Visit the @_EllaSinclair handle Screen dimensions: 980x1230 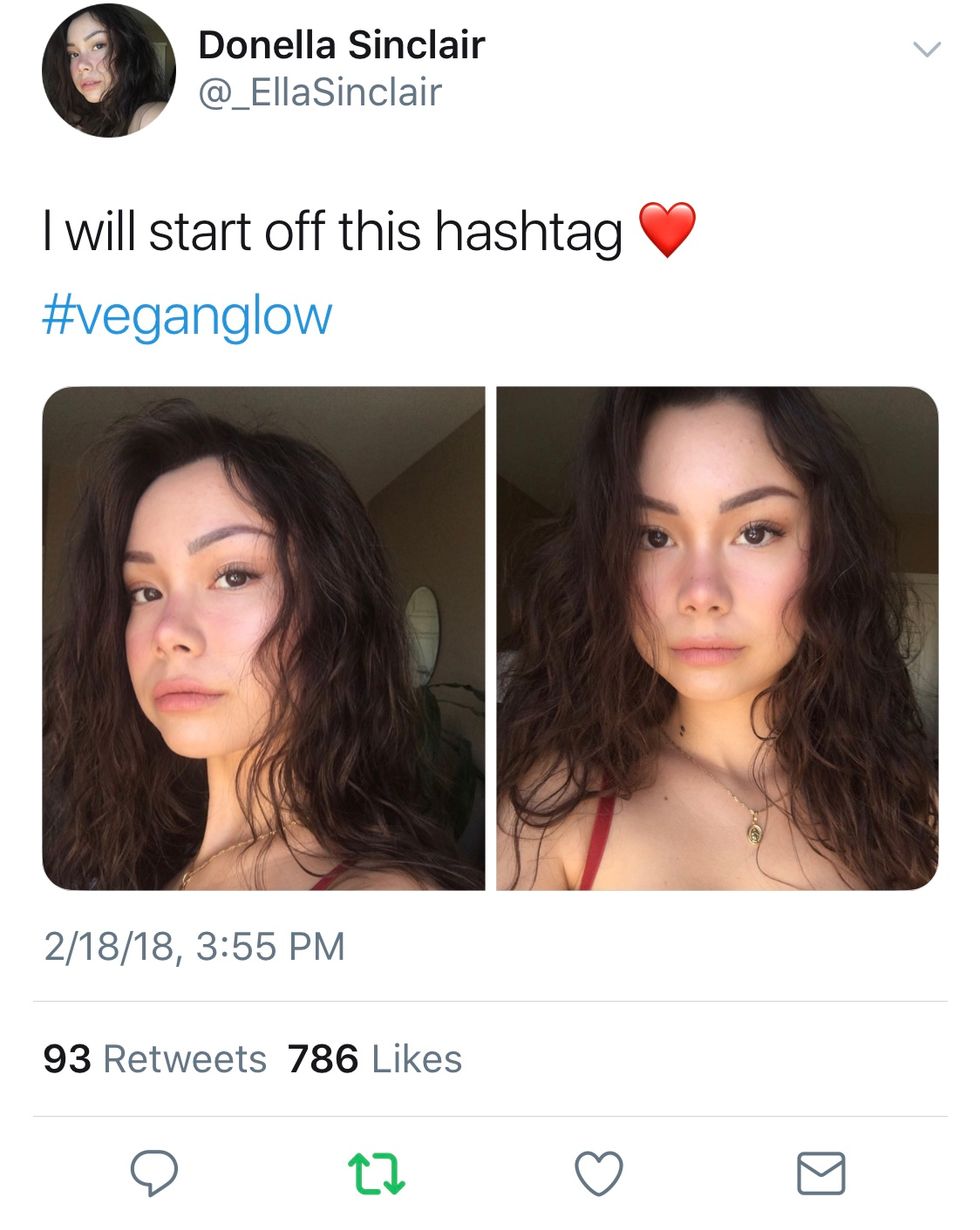pos(320,93)
